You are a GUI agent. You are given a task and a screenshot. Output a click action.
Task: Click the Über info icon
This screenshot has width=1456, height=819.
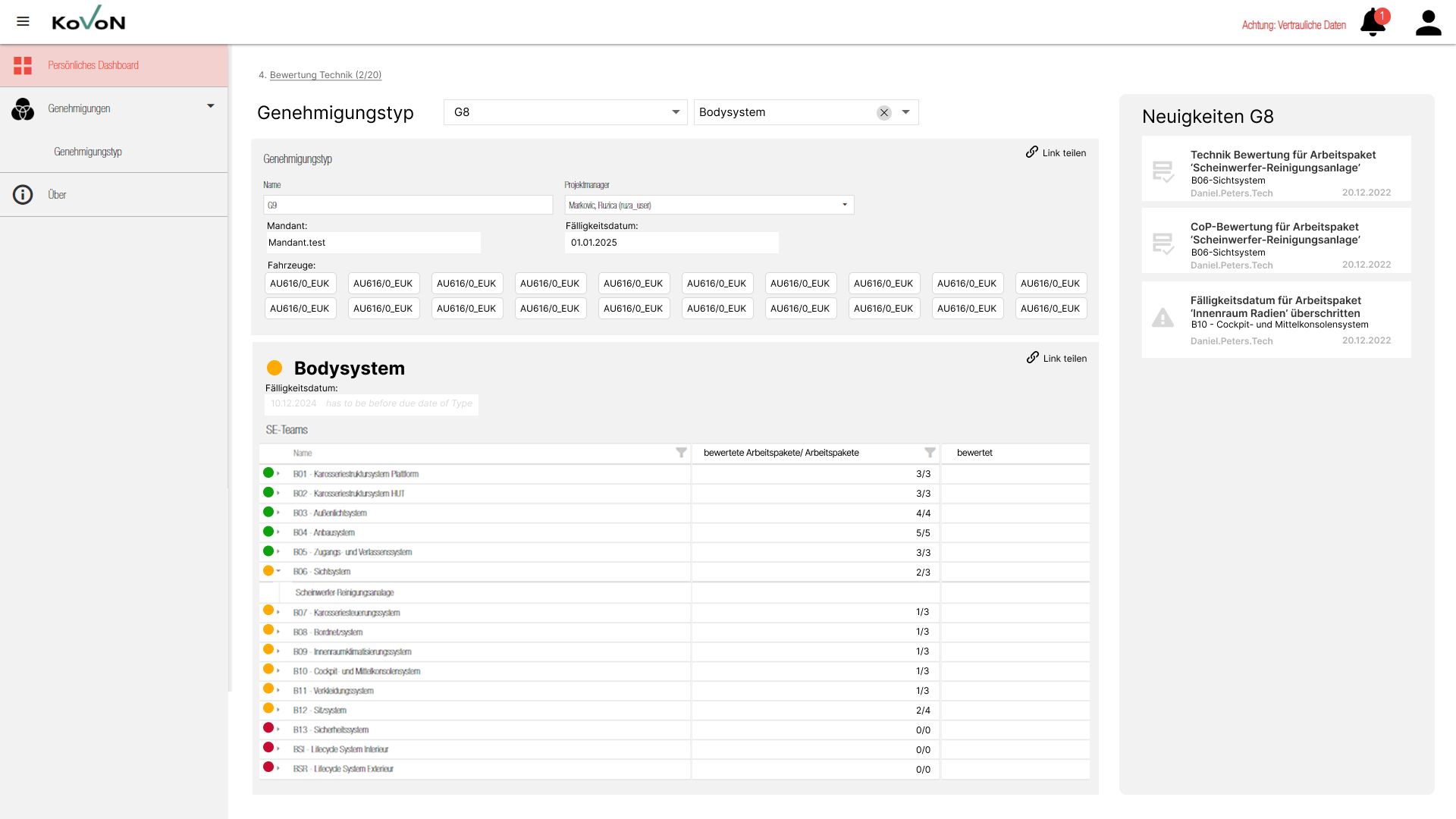coord(23,195)
